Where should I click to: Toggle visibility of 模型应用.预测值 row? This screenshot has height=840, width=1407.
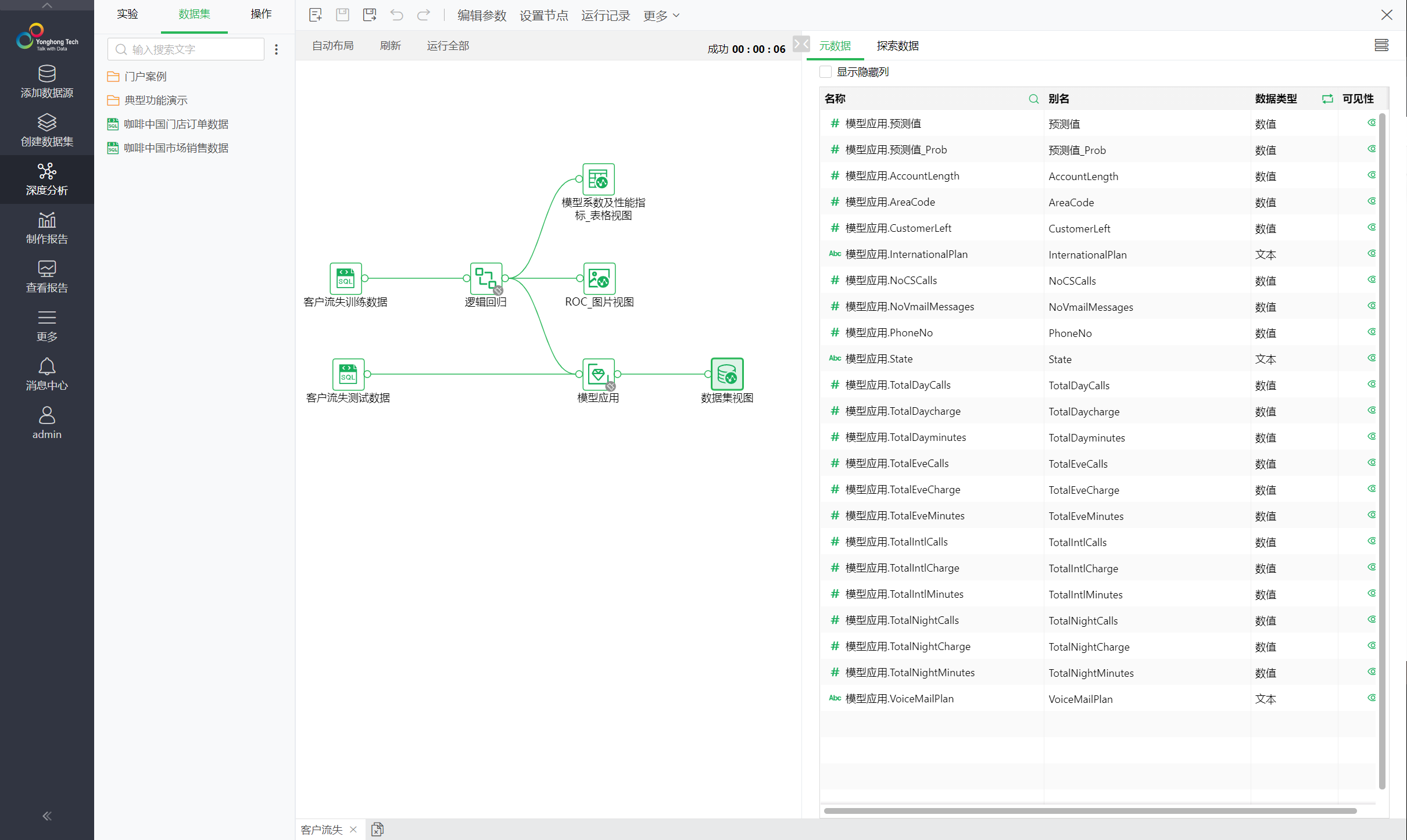point(1372,123)
